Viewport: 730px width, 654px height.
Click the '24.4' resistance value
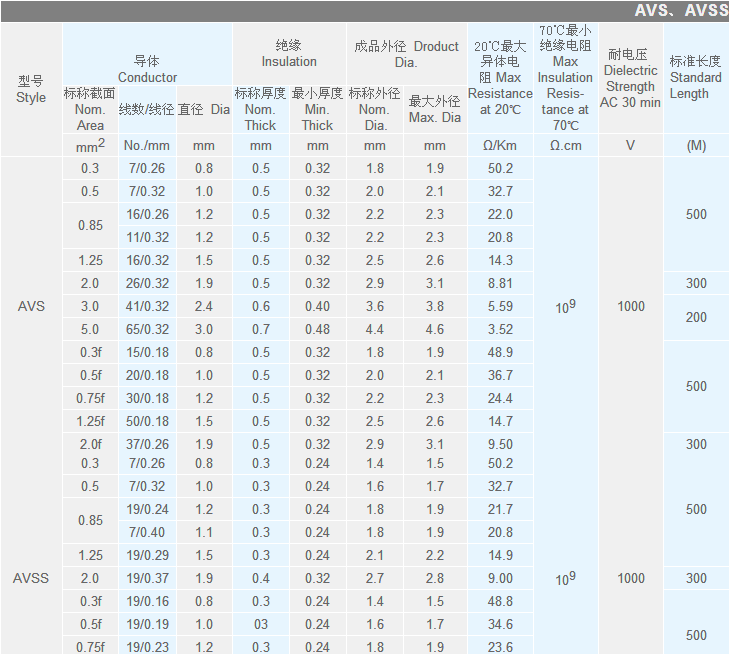(x=500, y=398)
